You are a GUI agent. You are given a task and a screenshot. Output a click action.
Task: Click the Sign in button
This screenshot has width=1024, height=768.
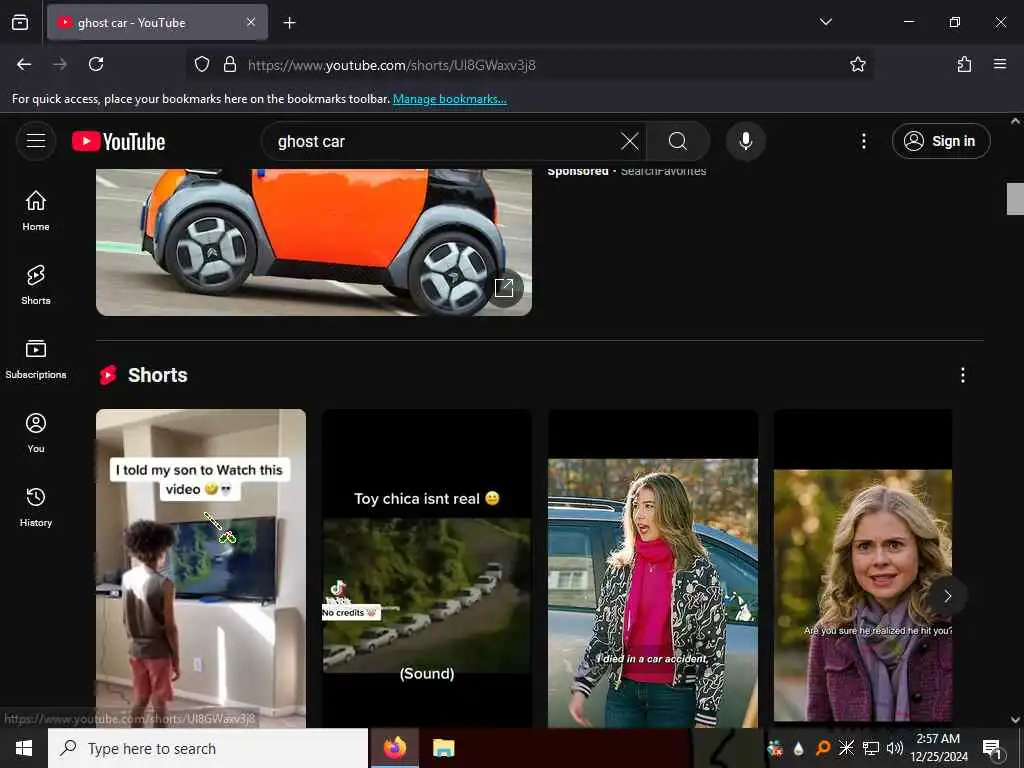pos(941,141)
